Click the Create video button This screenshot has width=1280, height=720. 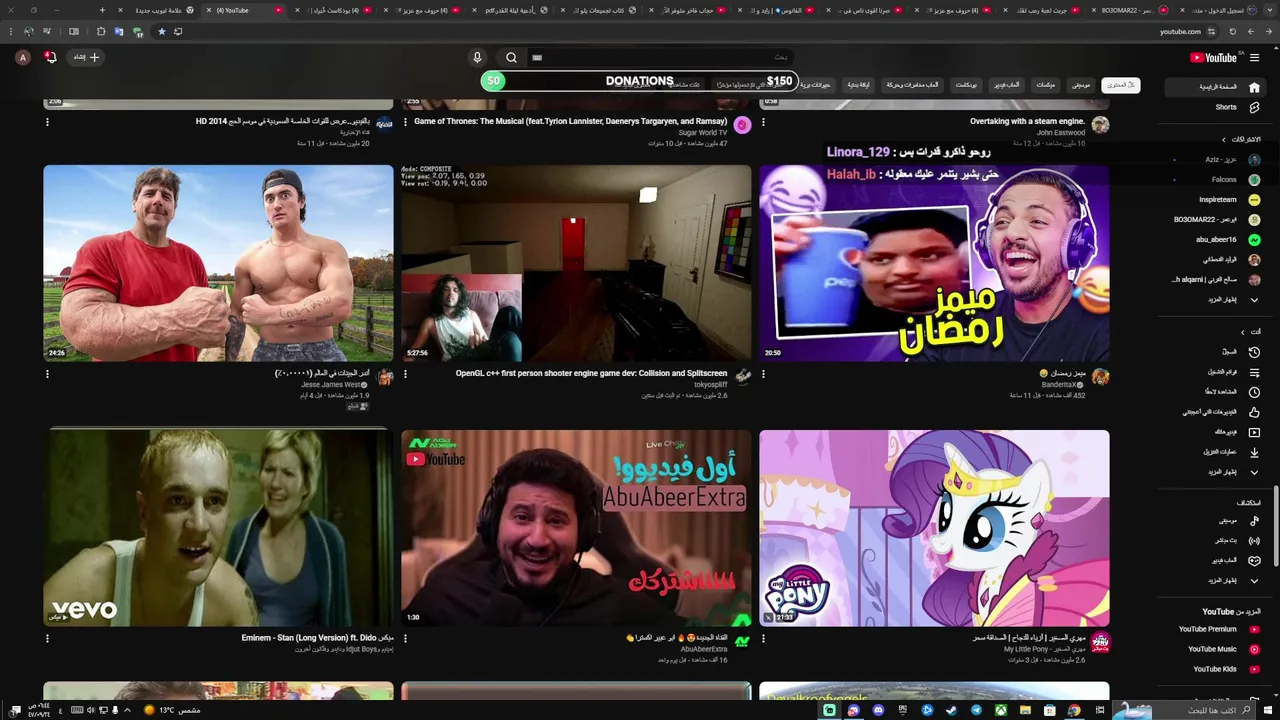coord(87,57)
